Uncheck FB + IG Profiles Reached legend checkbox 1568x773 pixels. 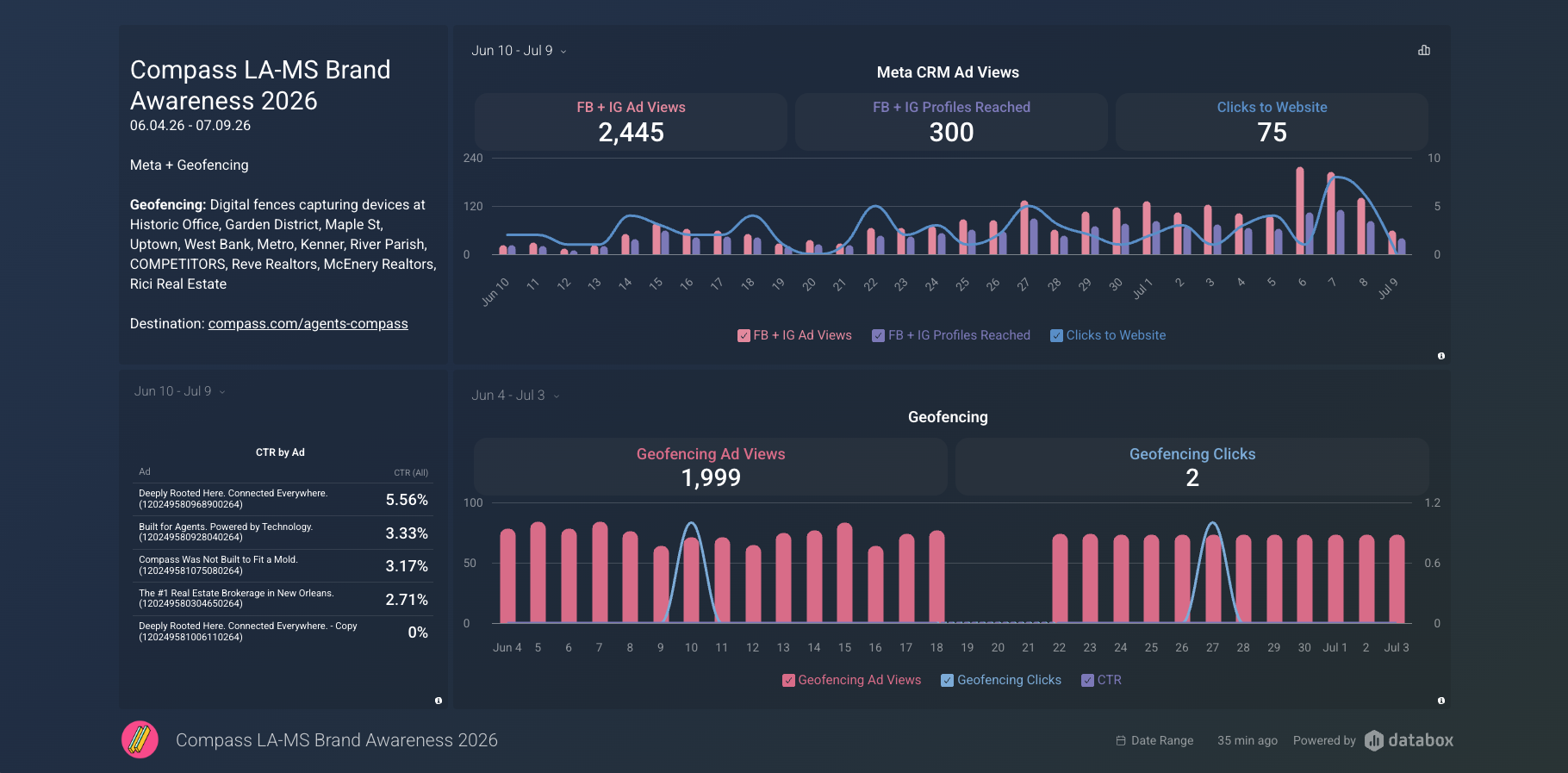[878, 336]
